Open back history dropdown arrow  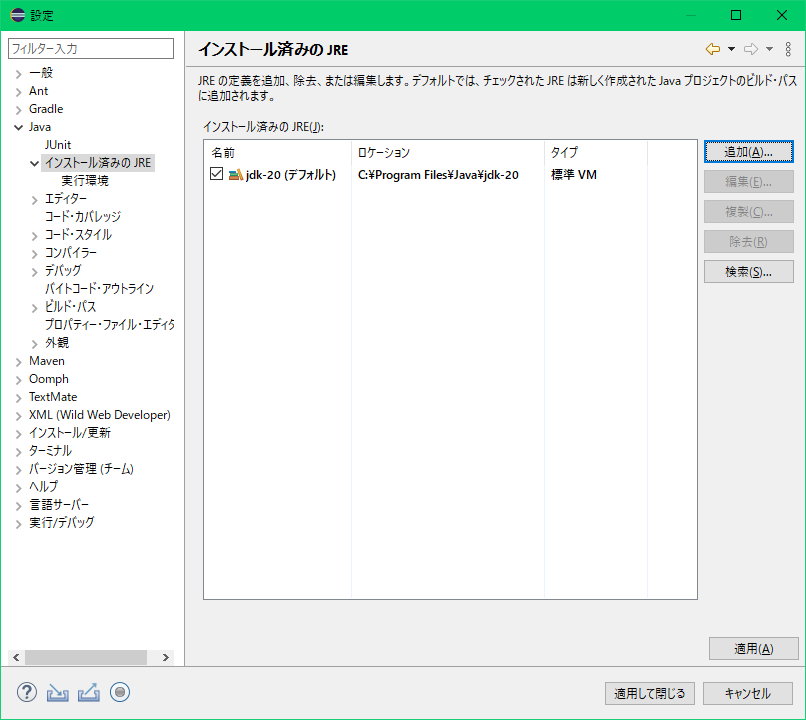click(731, 49)
